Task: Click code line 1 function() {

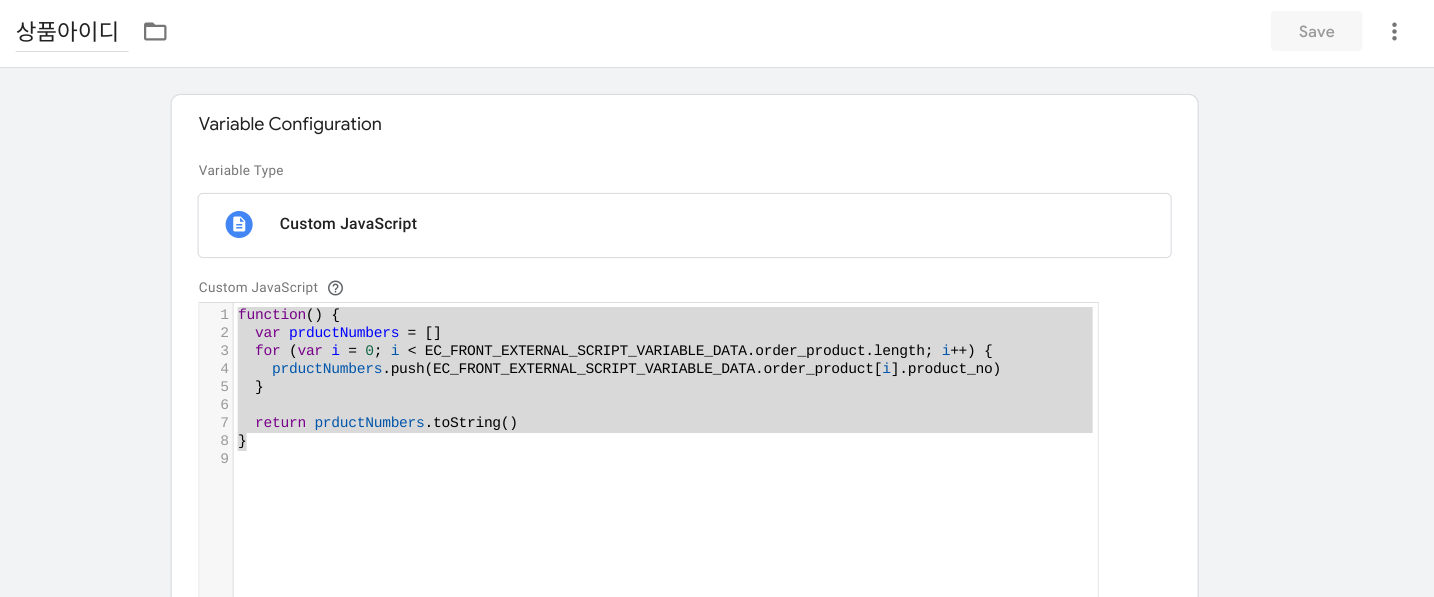Action: [289, 315]
